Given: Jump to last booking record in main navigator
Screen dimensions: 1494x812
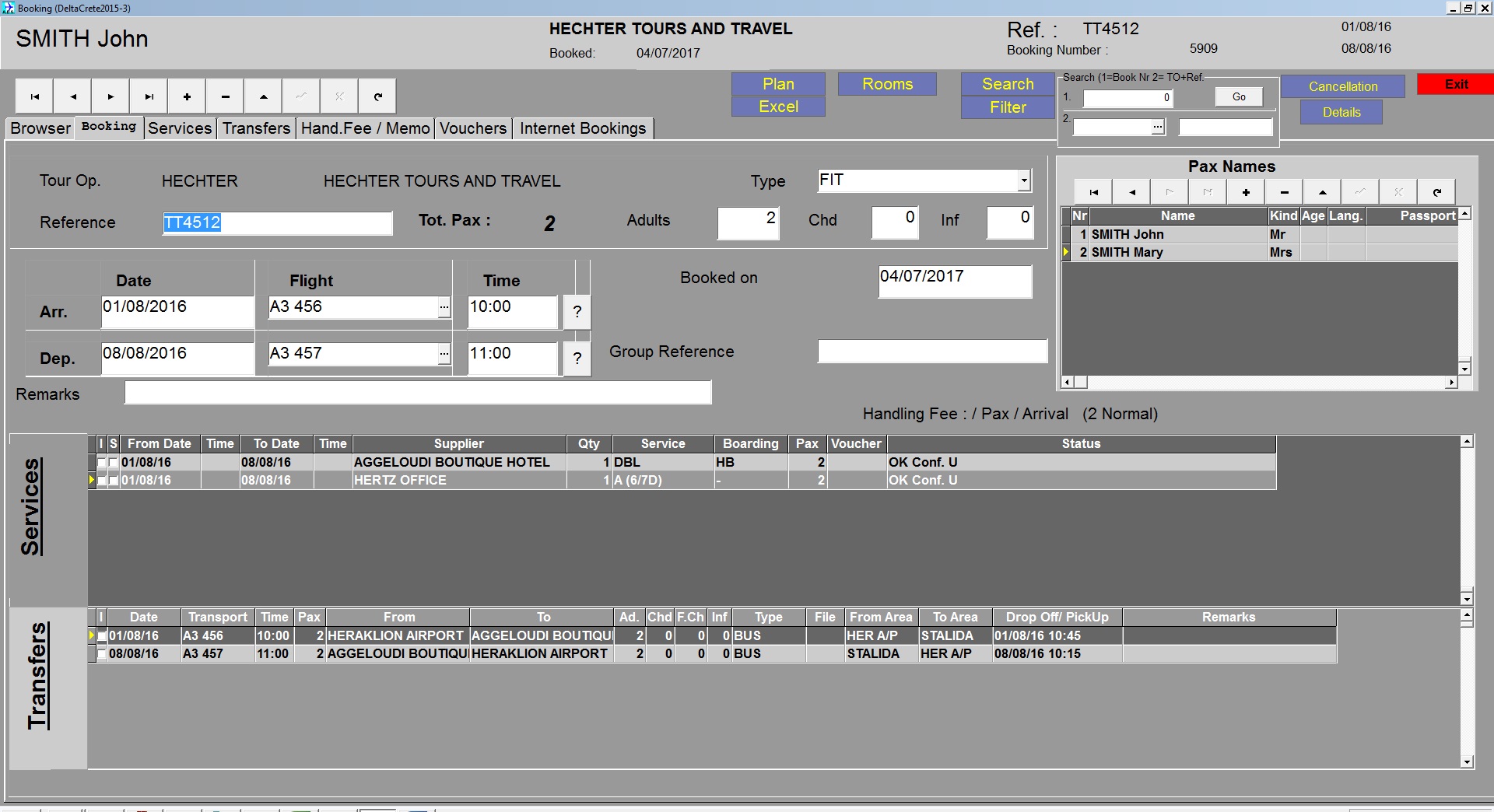Looking at the screenshot, I should tap(149, 97).
